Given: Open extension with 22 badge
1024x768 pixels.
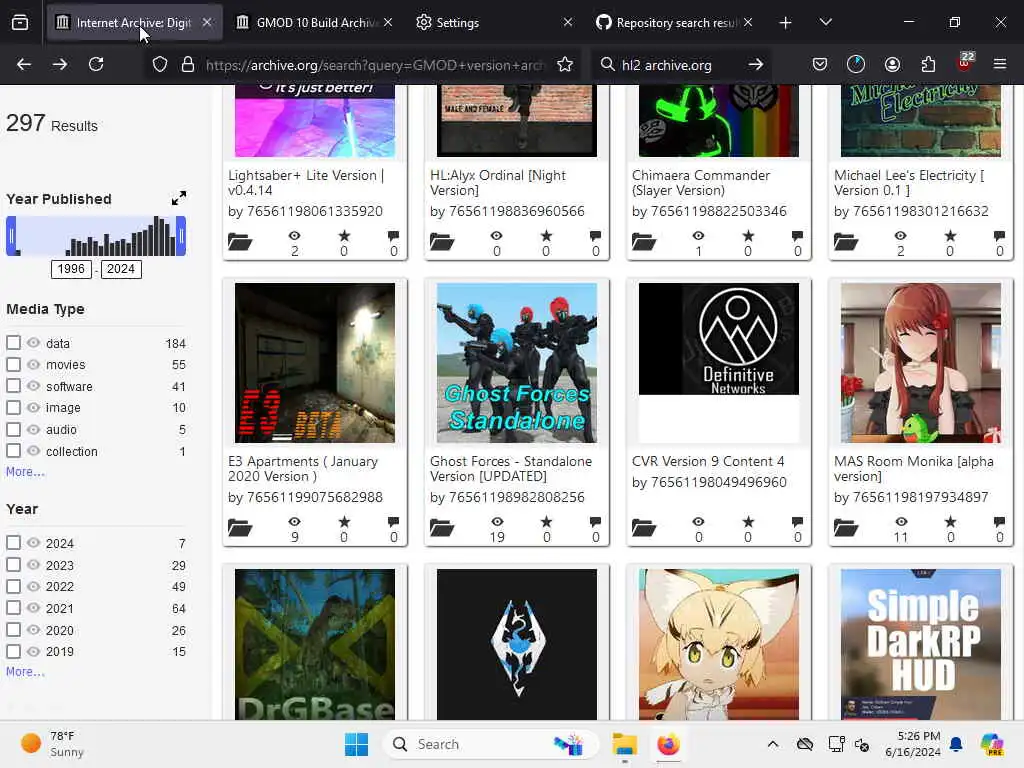Looking at the screenshot, I should click(965, 63).
